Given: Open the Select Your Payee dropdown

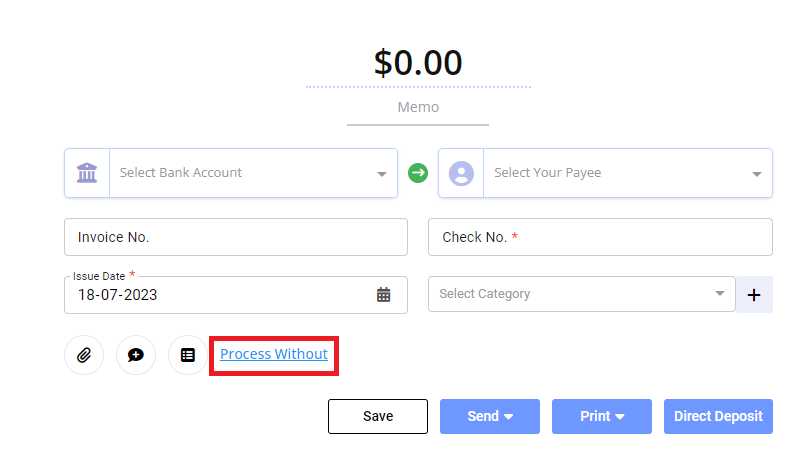Looking at the screenshot, I should [x=628, y=173].
